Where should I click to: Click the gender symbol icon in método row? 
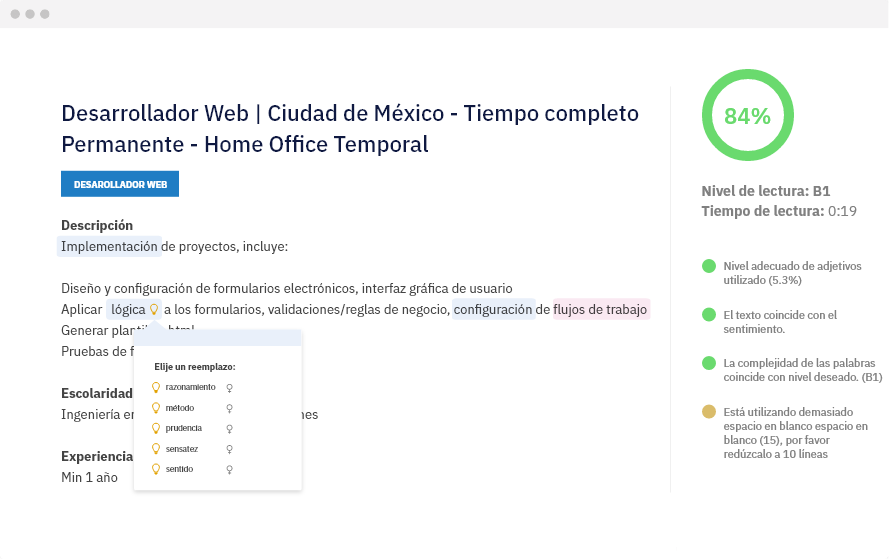(x=230, y=409)
